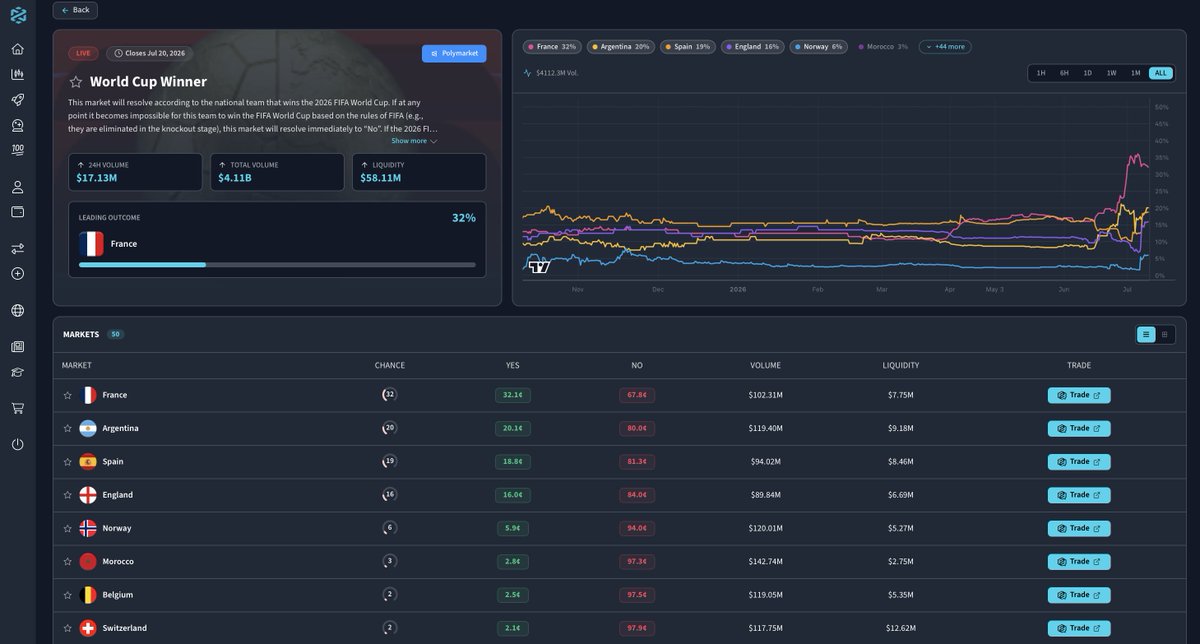Select the 1H chart timeframe

point(1041,73)
